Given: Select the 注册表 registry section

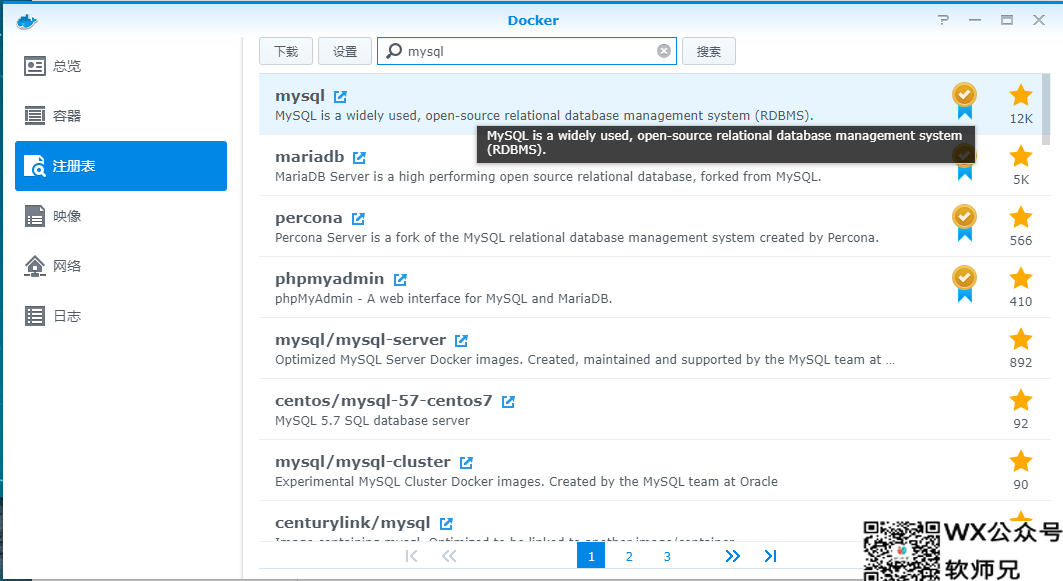Looking at the screenshot, I should [x=121, y=166].
